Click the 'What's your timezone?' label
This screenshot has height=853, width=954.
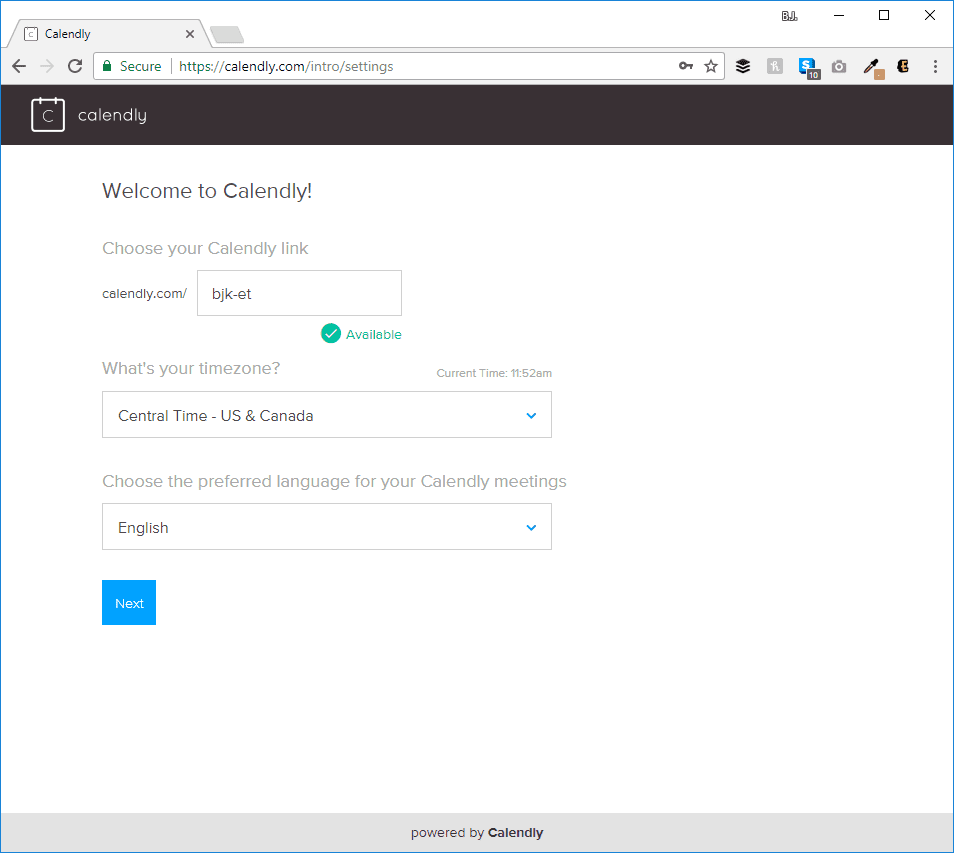(x=191, y=368)
